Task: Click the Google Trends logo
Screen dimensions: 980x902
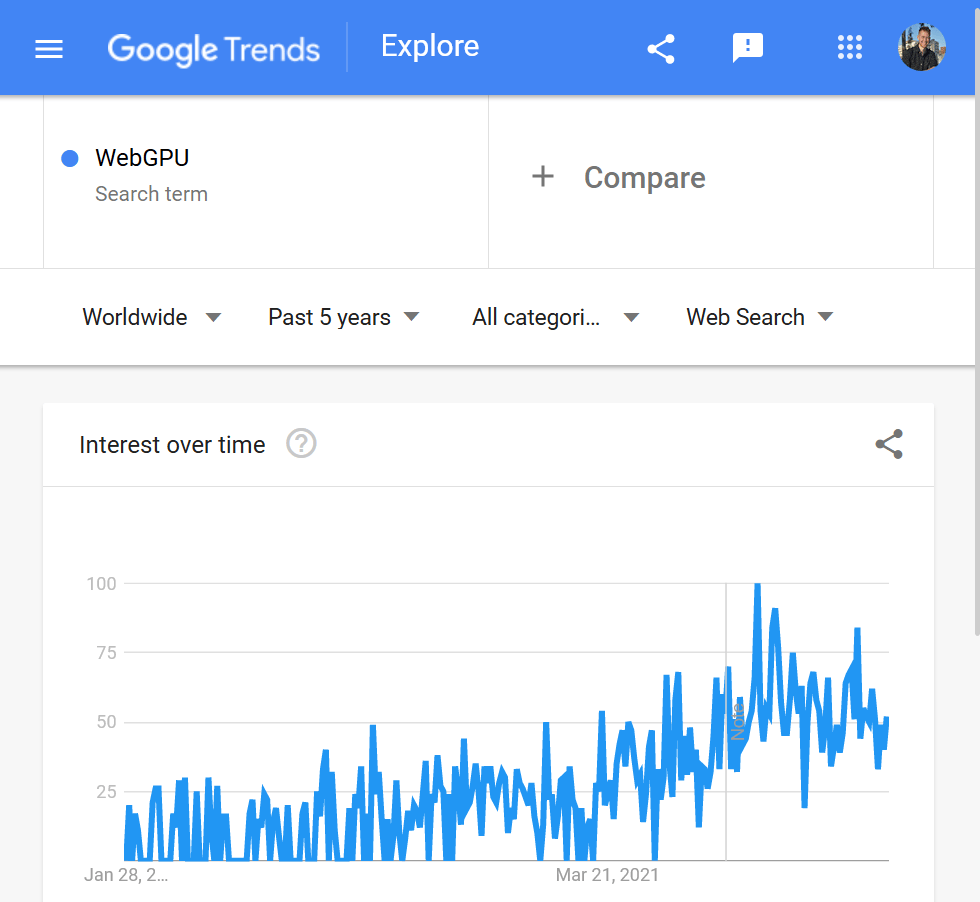Action: (x=214, y=49)
